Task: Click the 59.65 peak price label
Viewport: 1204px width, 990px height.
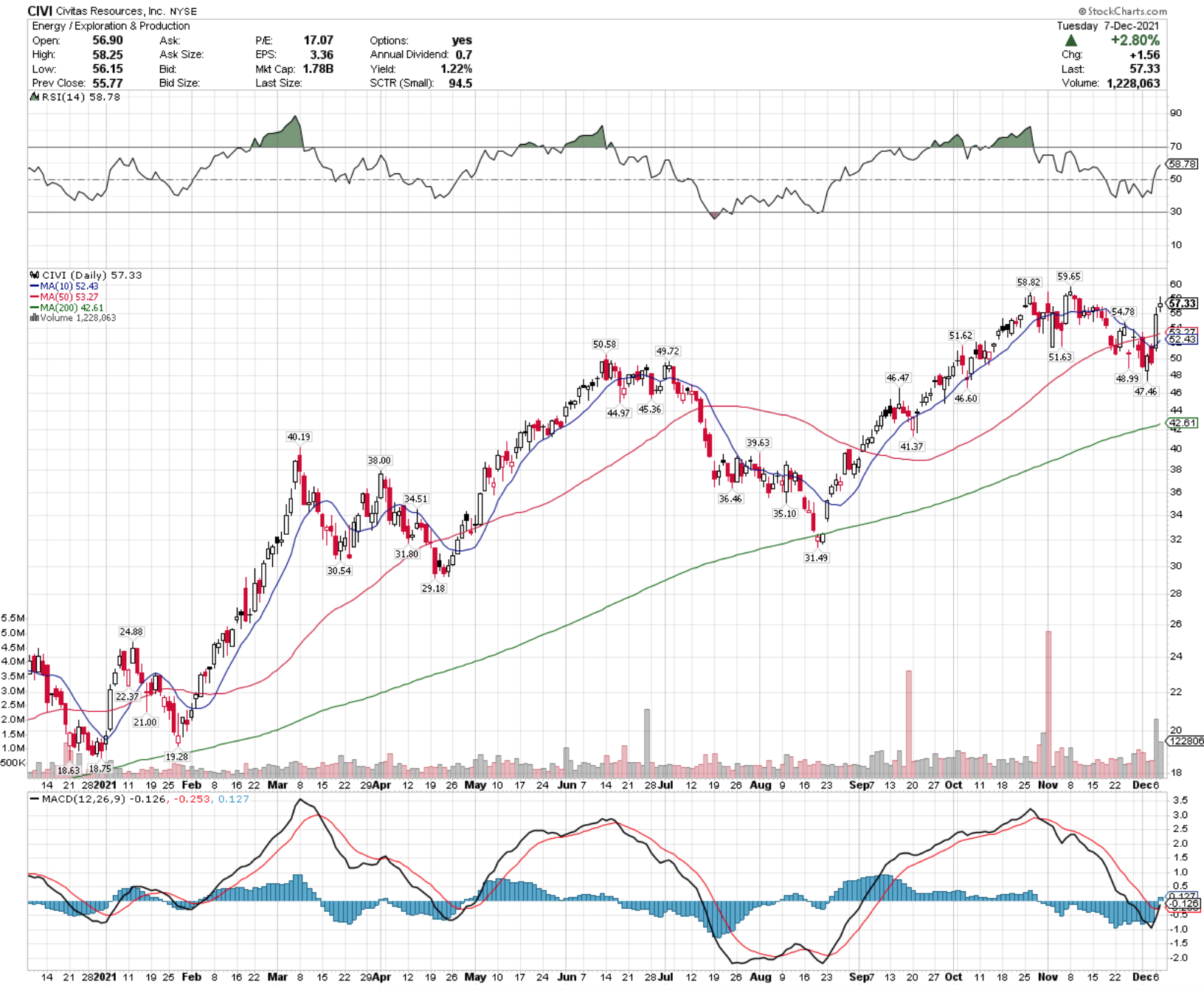Action: 1069,277
